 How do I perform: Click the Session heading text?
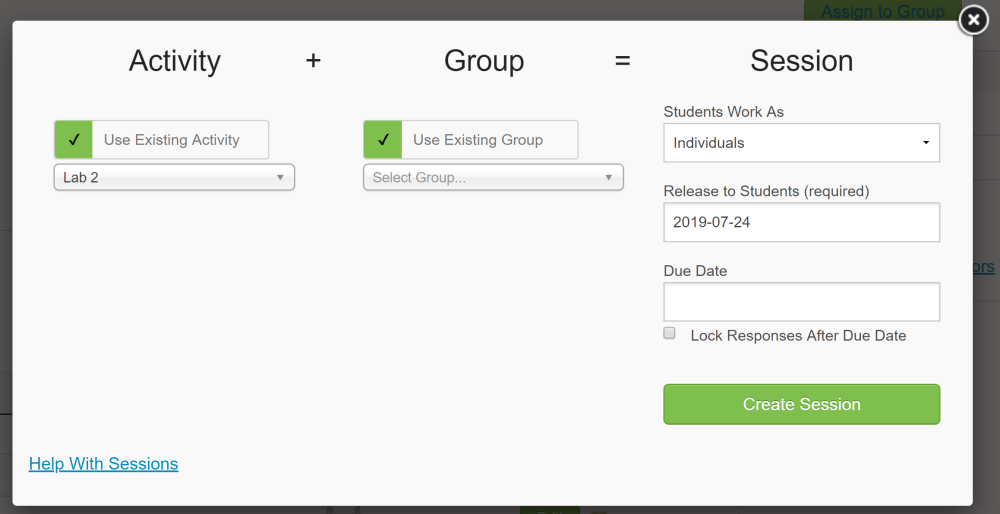pyautogui.click(x=801, y=61)
